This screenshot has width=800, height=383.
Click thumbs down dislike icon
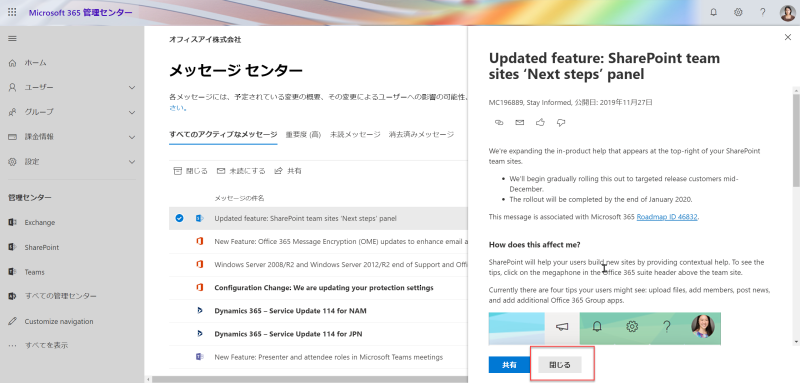[x=561, y=122]
